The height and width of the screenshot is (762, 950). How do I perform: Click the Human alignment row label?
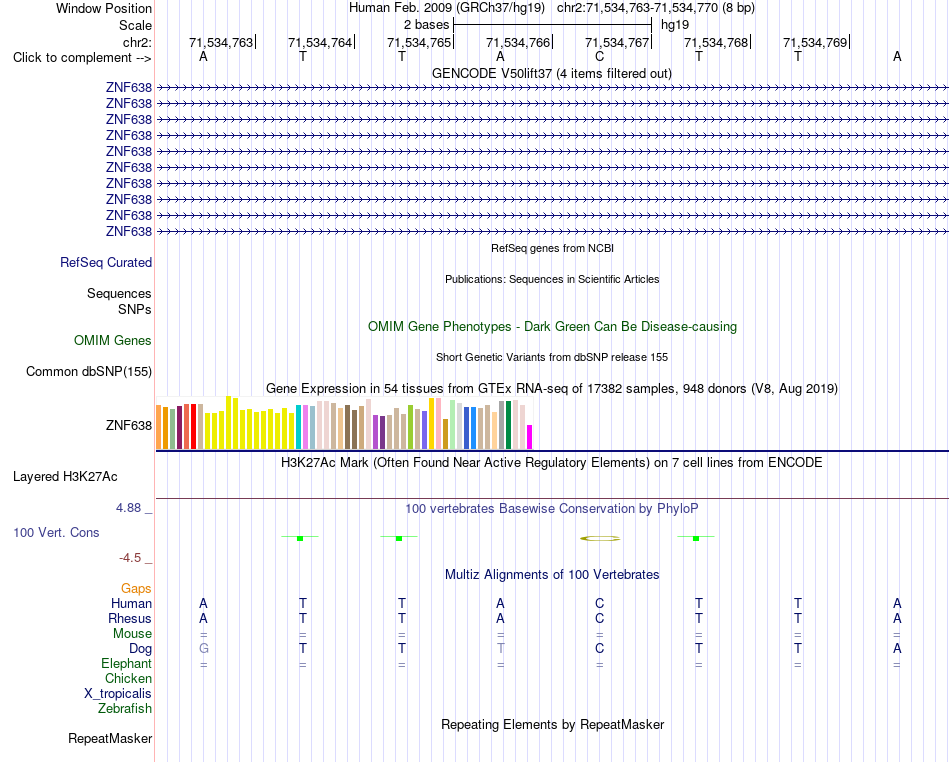click(x=131, y=603)
